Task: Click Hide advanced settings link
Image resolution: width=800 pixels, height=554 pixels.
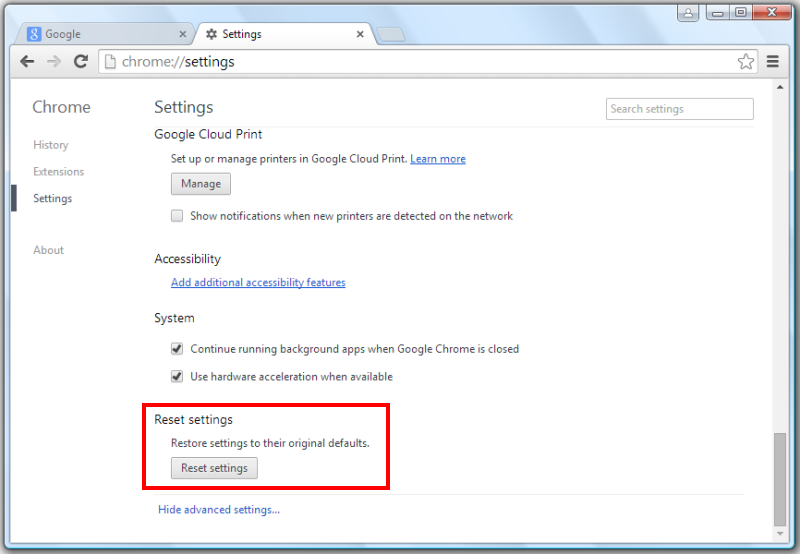Action: [219, 510]
